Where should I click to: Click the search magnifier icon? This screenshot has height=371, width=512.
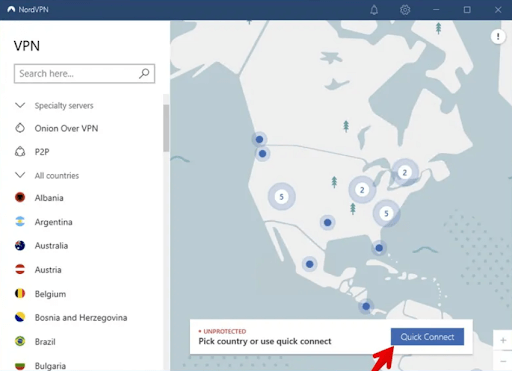tap(144, 73)
